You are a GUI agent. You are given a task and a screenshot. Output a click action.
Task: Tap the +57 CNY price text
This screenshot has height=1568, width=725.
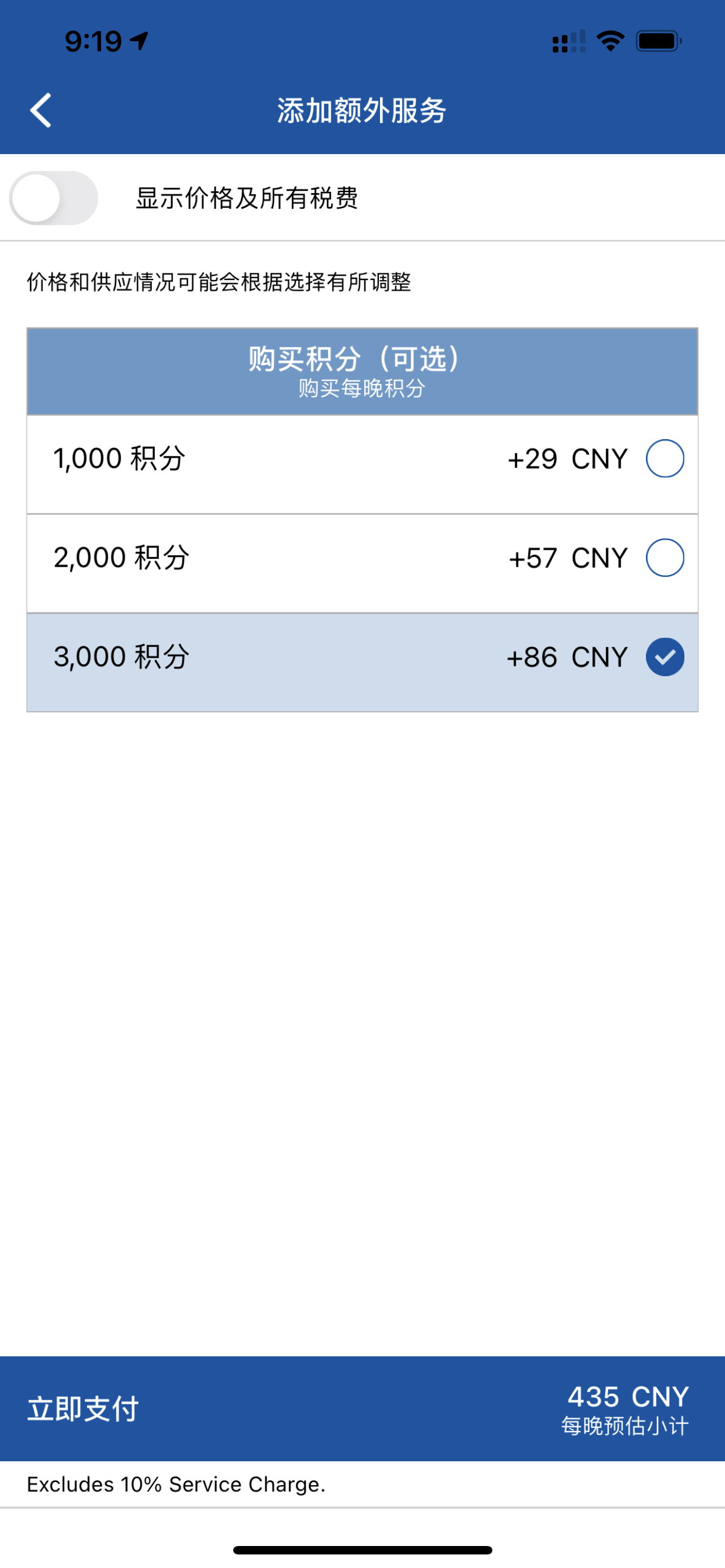[x=568, y=558]
